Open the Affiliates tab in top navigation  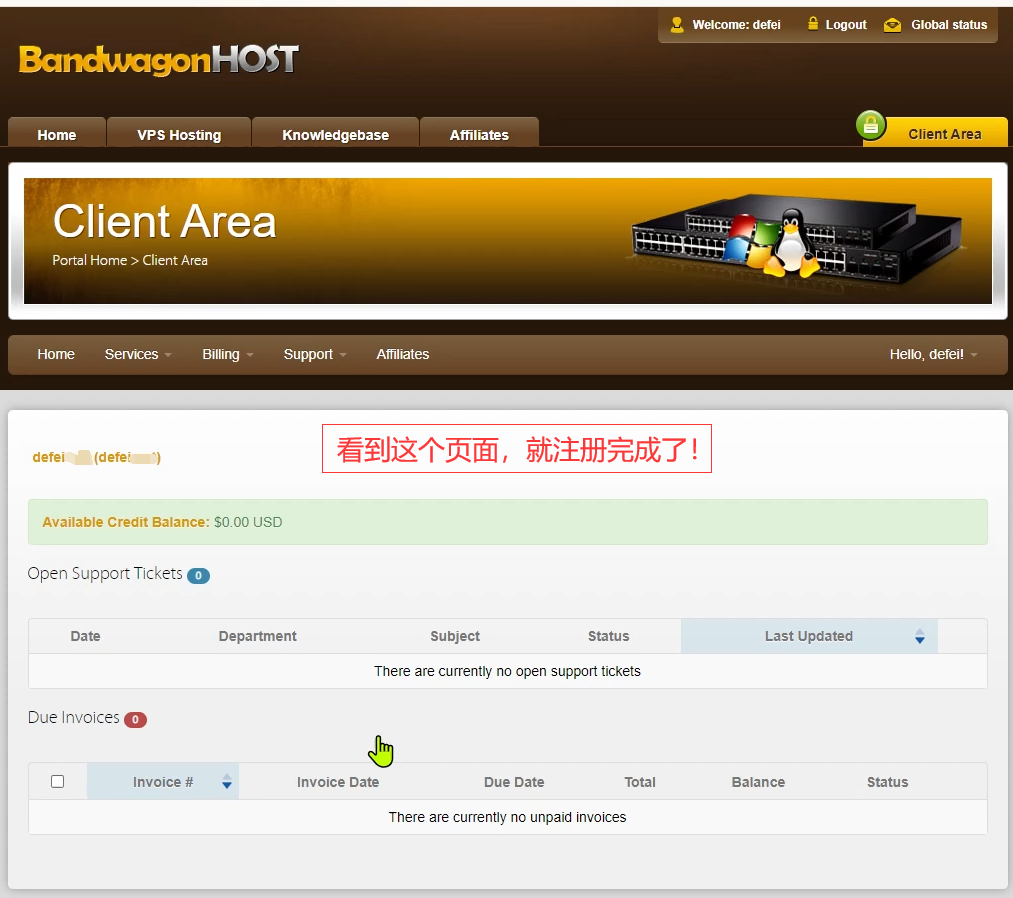tap(479, 133)
